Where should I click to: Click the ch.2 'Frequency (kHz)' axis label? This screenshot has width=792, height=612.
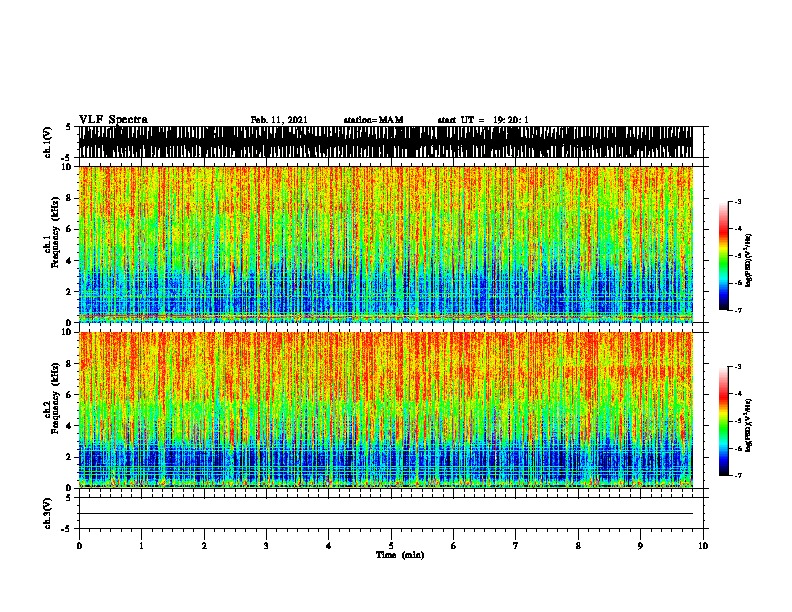(x=54, y=398)
